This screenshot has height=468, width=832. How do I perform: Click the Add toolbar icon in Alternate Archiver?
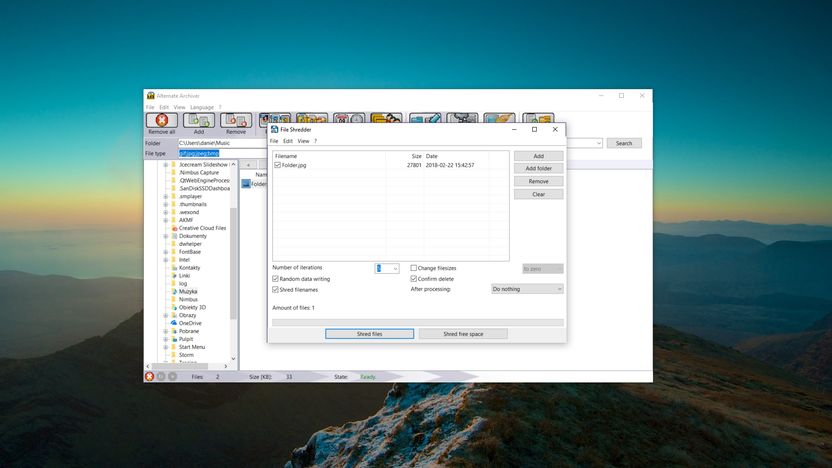[199, 120]
